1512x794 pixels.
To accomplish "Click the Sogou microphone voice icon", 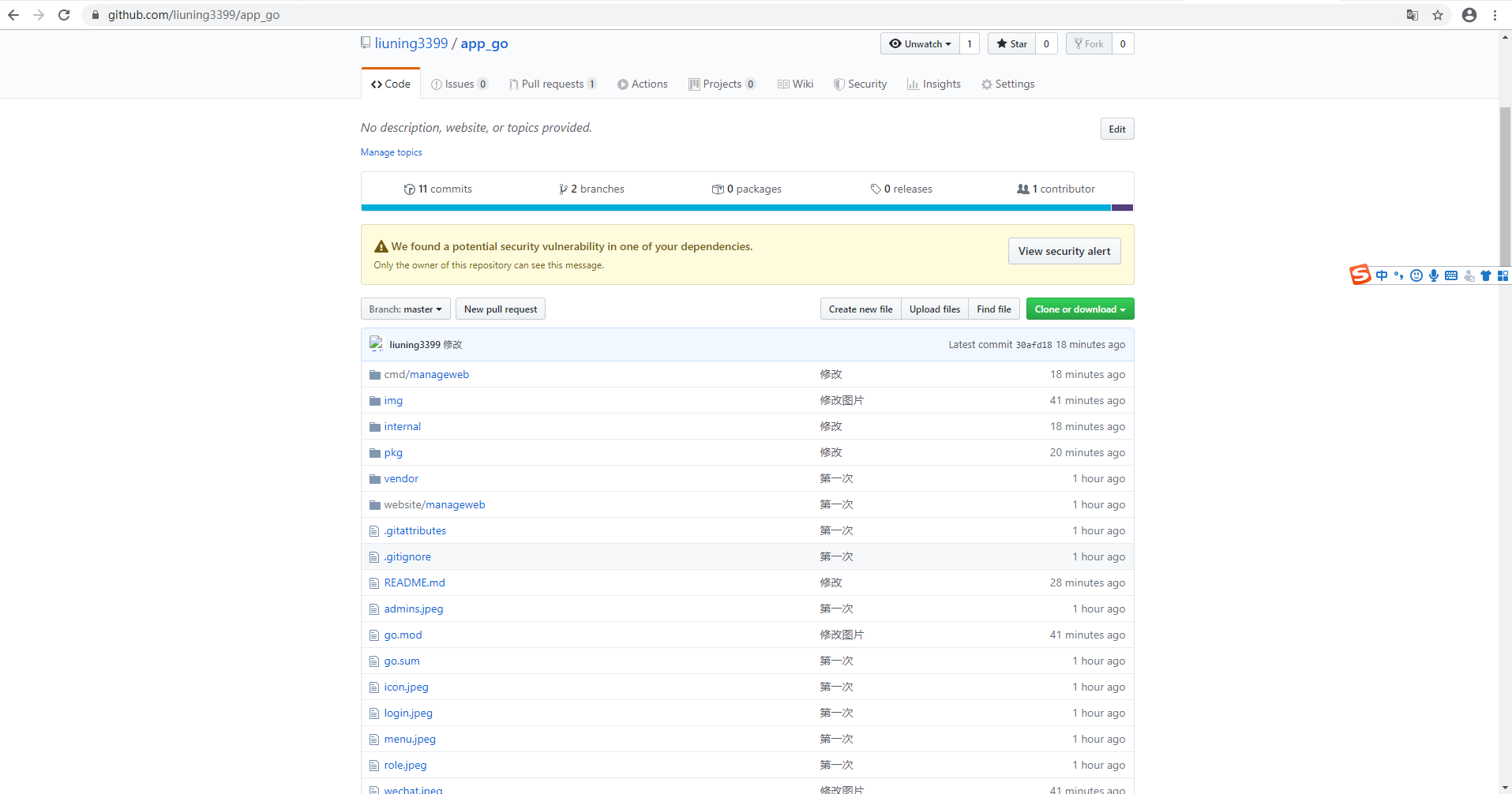I will pyautogui.click(x=1434, y=275).
